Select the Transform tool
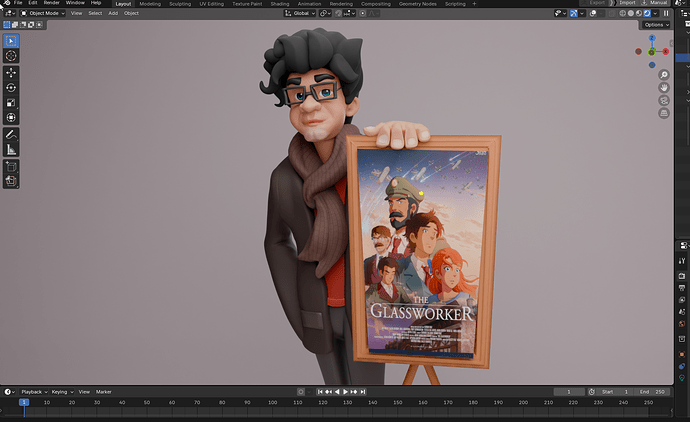 click(x=11, y=117)
